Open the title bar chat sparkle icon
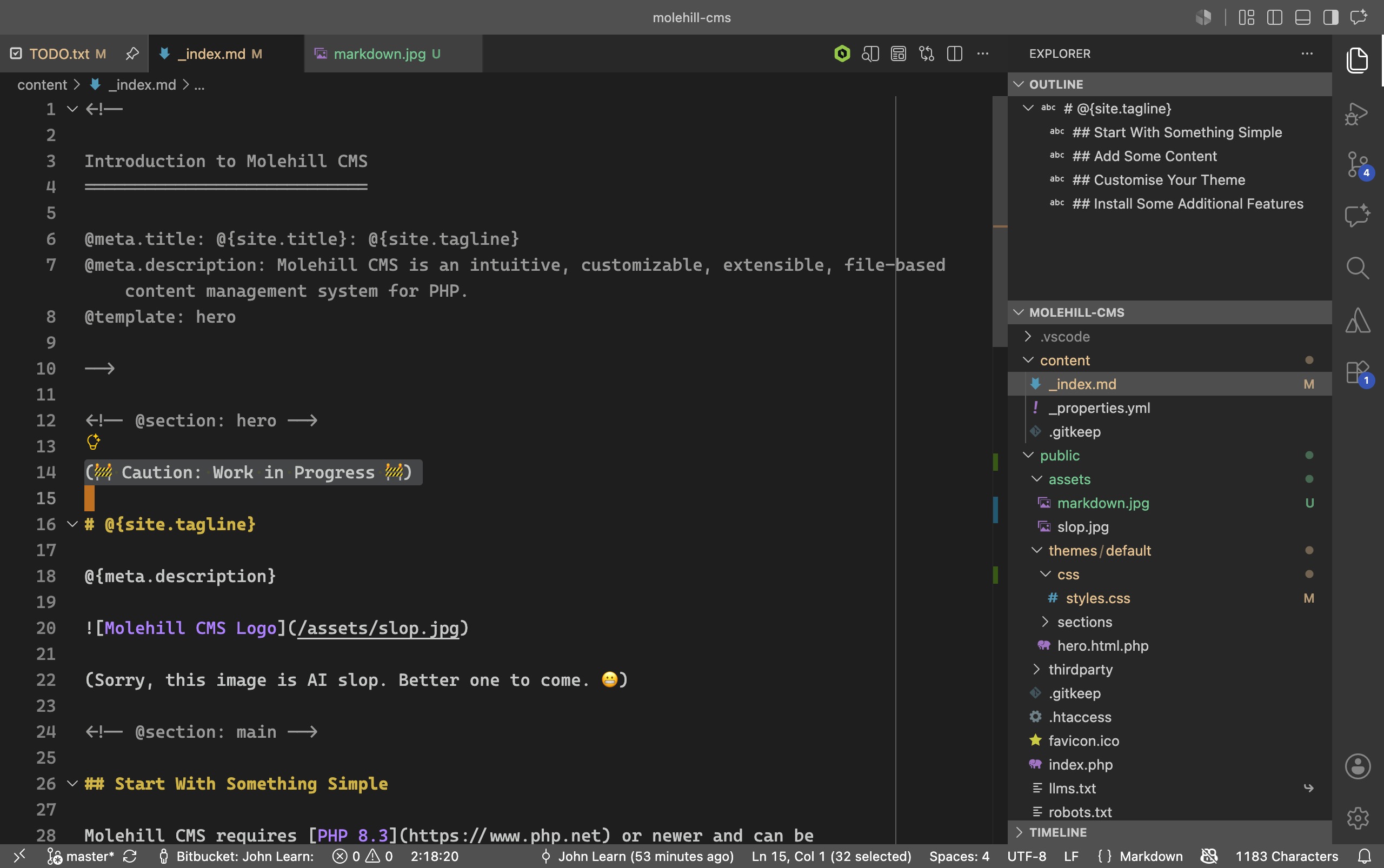The image size is (1384, 868). [x=1359, y=17]
